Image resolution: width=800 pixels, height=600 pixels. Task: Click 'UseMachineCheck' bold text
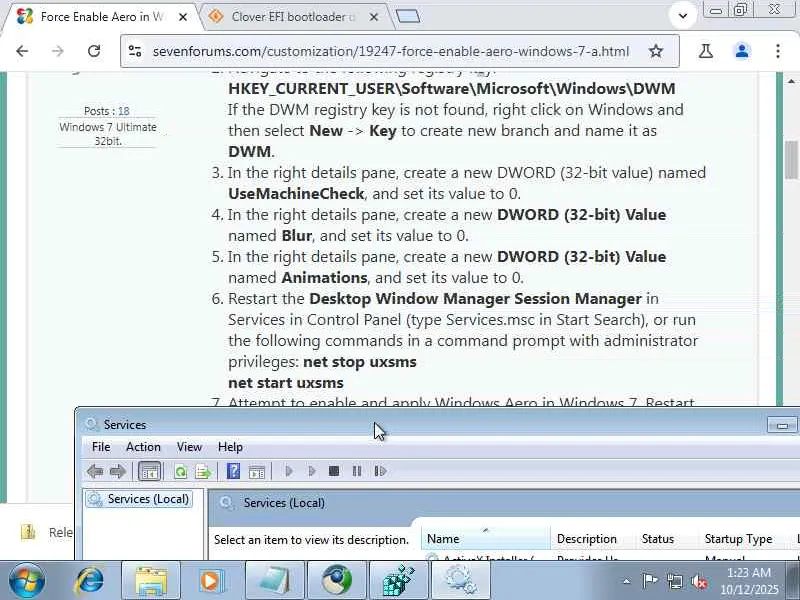click(x=296, y=194)
